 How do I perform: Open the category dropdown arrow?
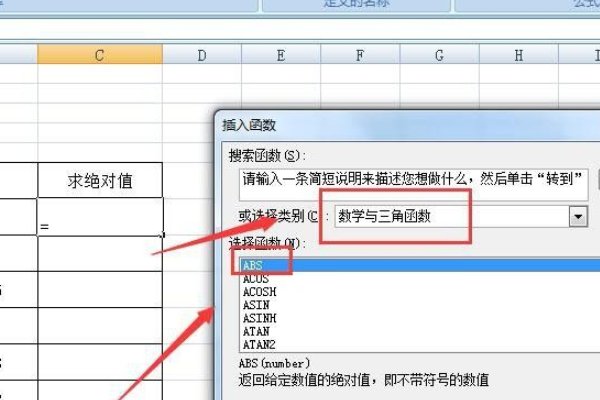pos(578,217)
